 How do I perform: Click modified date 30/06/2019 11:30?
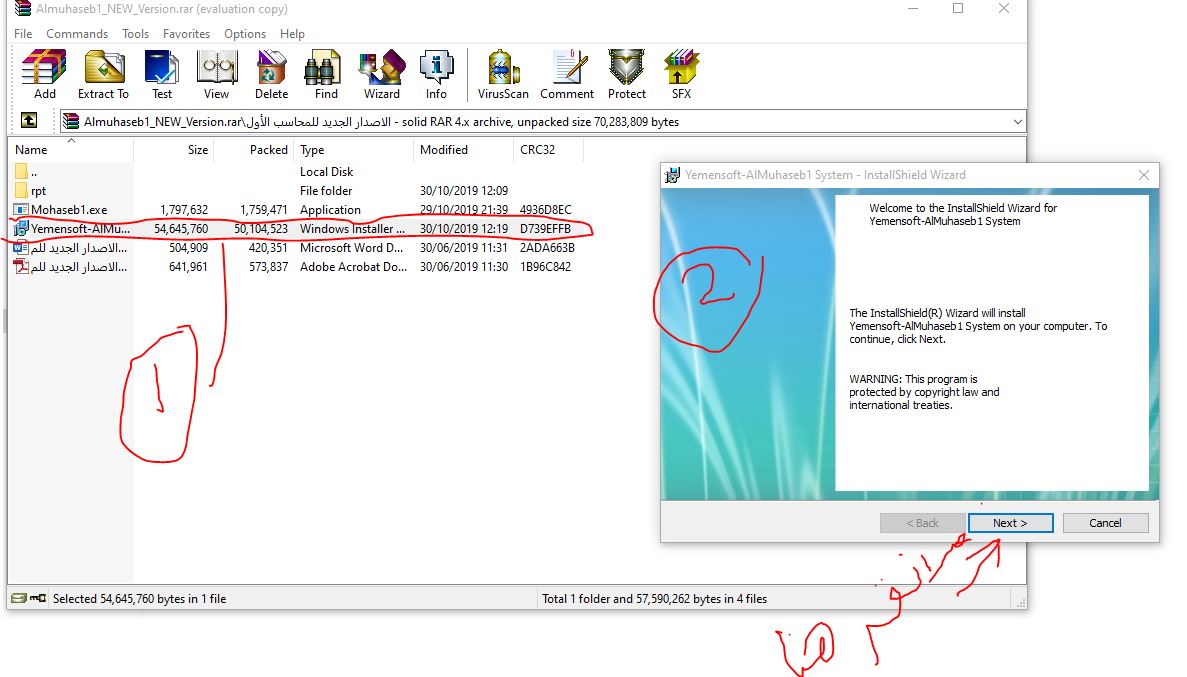(x=464, y=267)
